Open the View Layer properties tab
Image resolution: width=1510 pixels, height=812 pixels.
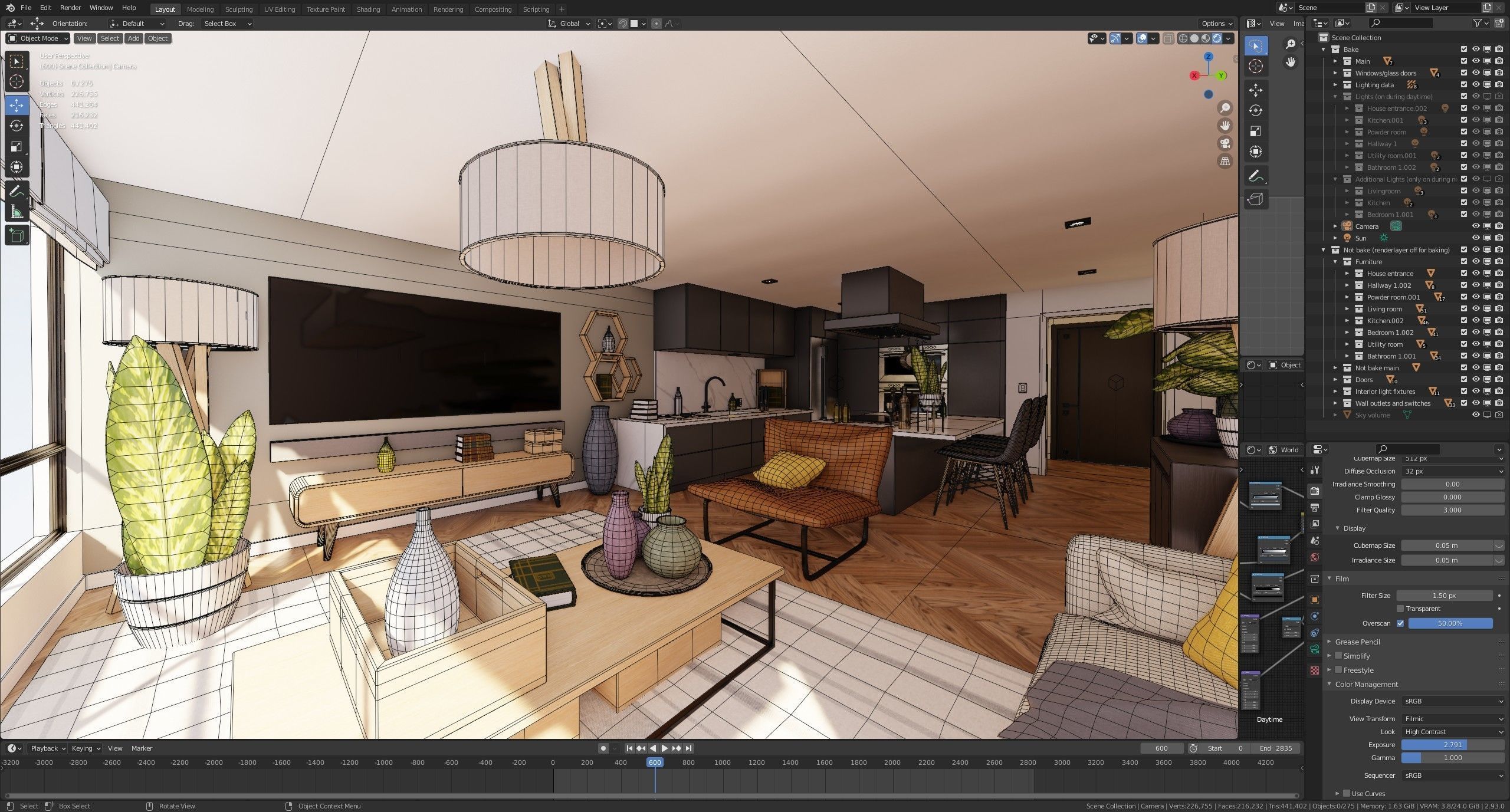pyautogui.click(x=1314, y=524)
